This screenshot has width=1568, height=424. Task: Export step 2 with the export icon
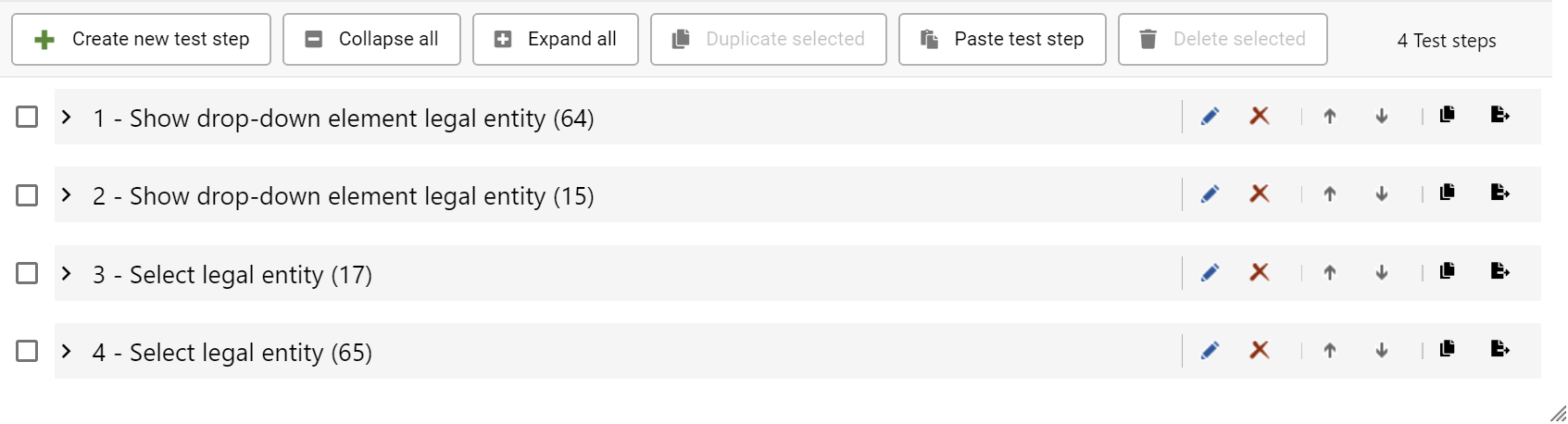pyautogui.click(x=1500, y=193)
